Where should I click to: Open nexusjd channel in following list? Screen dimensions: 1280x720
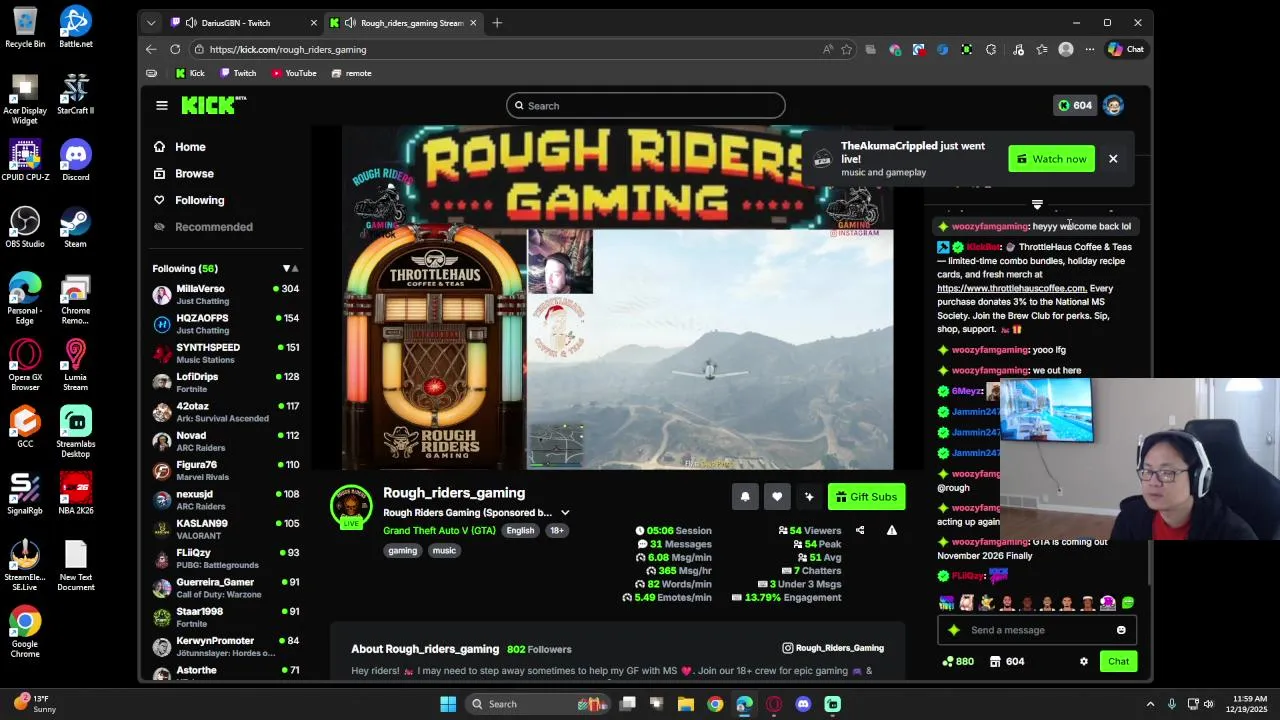point(225,499)
